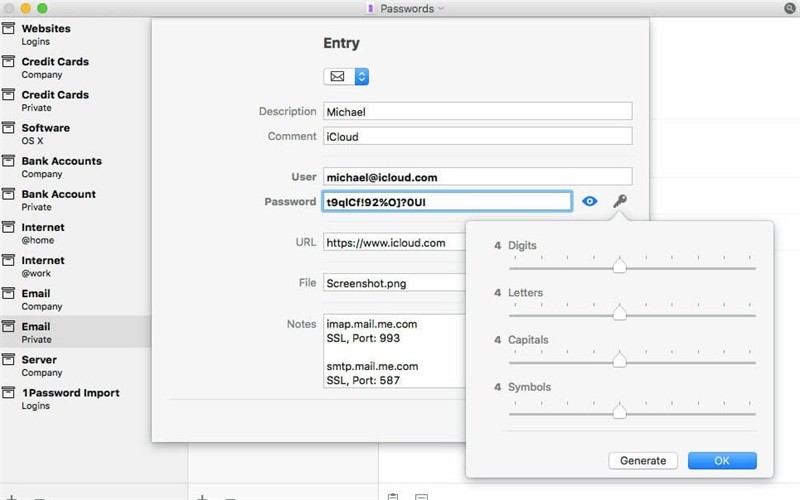Focus the User email field
The image size is (800, 500).
point(478,177)
